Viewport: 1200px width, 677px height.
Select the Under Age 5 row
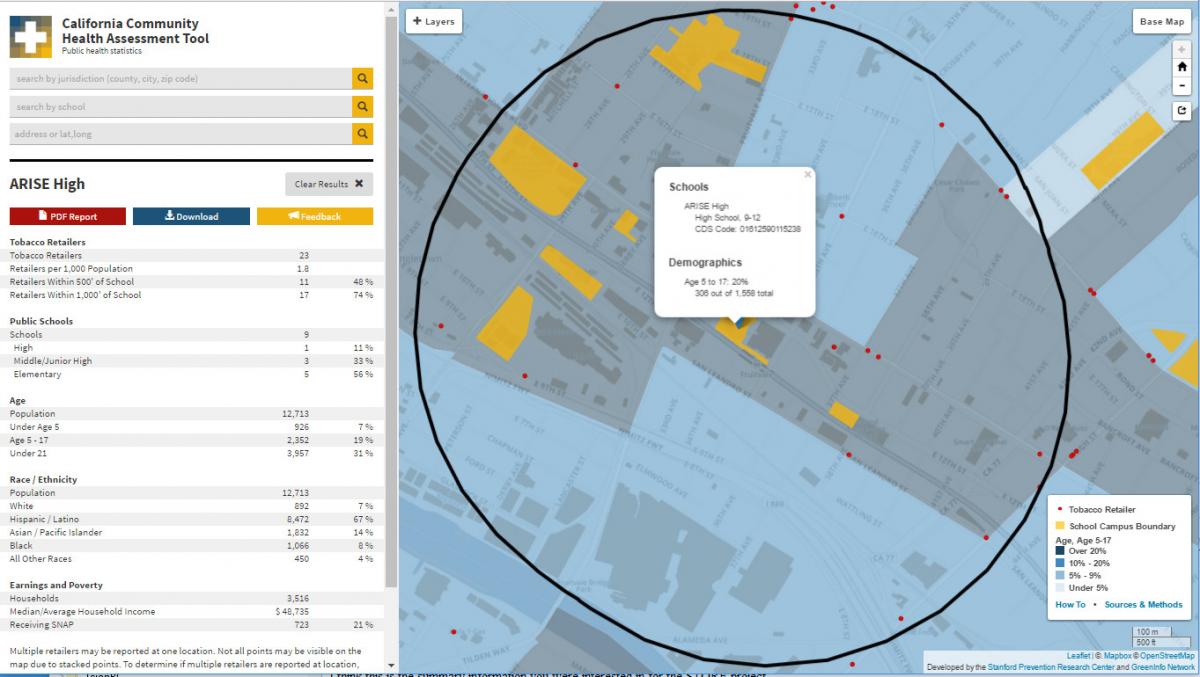click(x=191, y=427)
